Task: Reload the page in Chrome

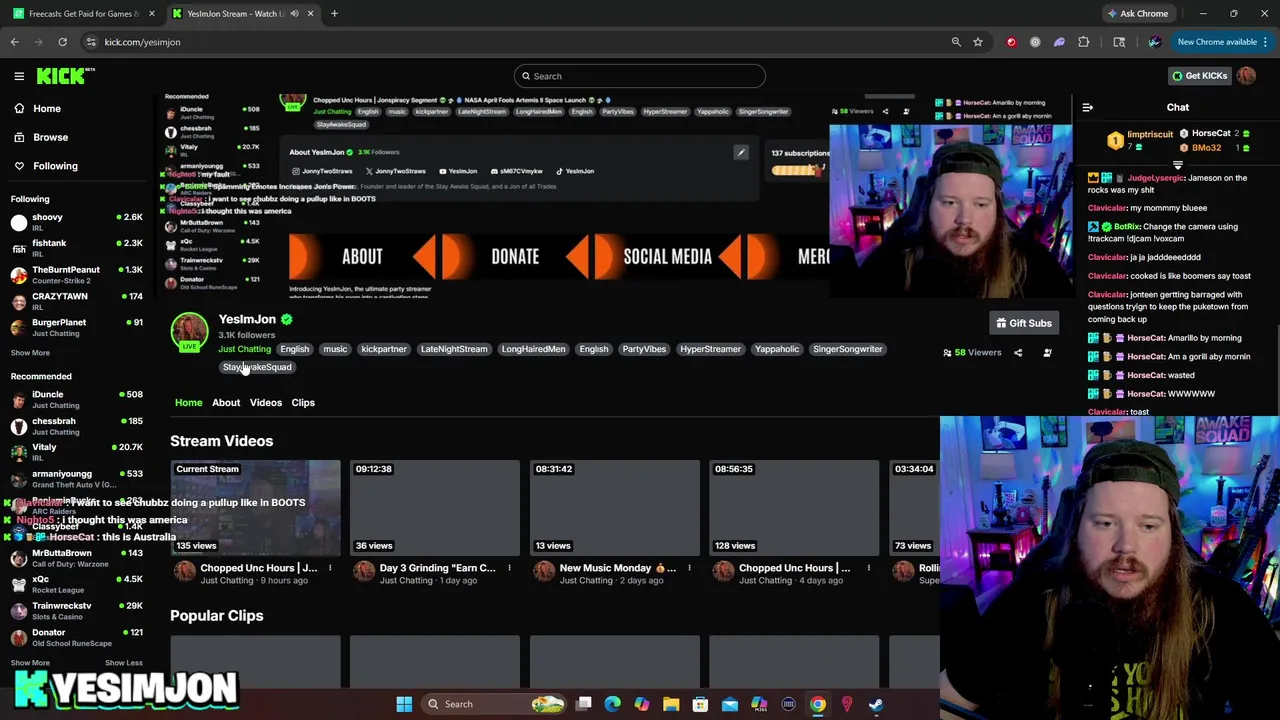Action: point(62,42)
